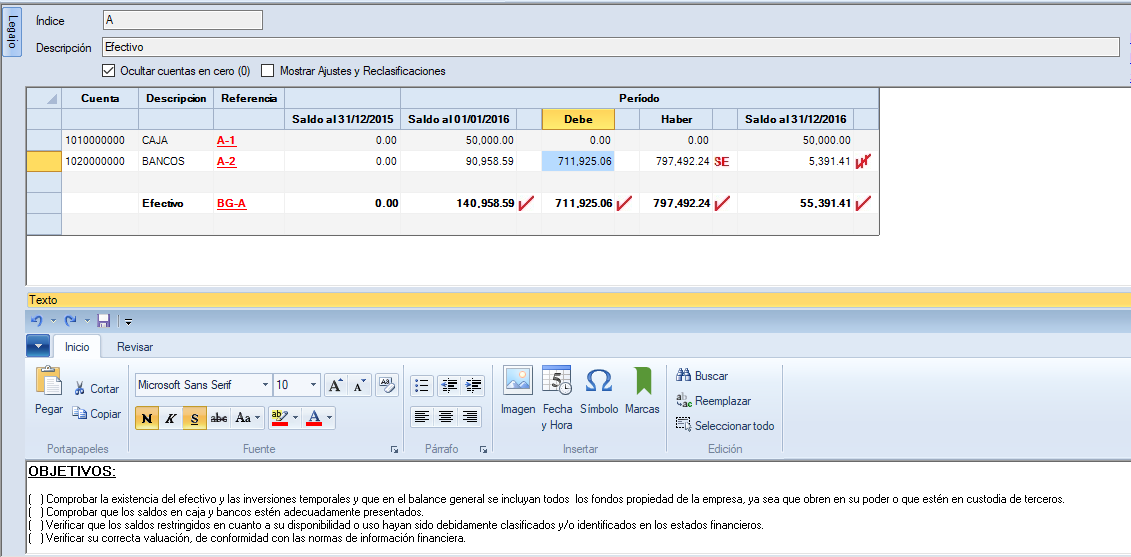The height and width of the screenshot is (557, 1131).
Task: Enable Mostrar Ajustes y Reclasificaciones
Action: 268,71
